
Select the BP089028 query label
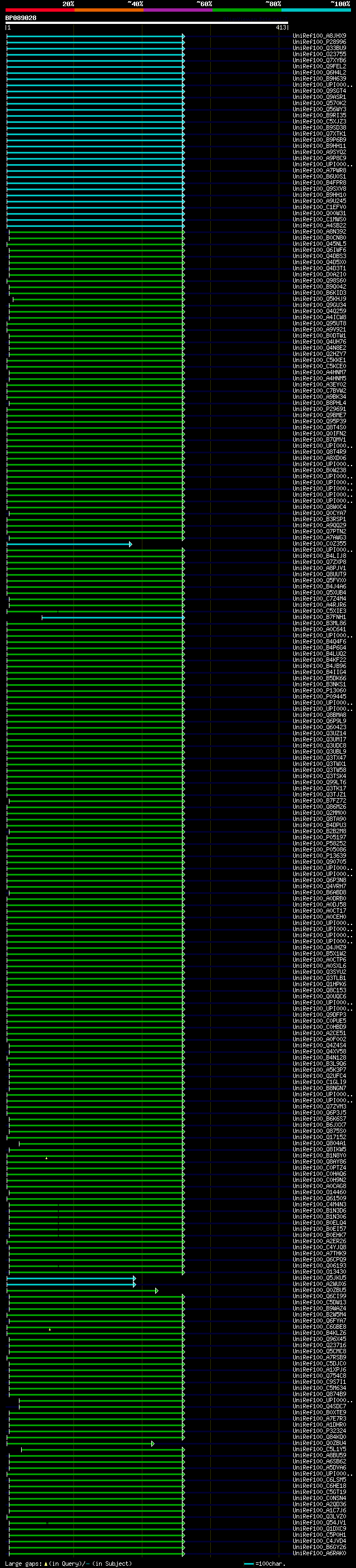pos(21,18)
